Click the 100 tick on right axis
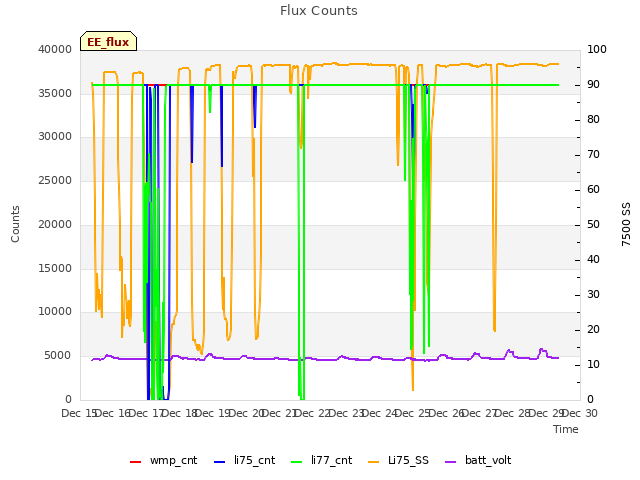 [x=597, y=49]
